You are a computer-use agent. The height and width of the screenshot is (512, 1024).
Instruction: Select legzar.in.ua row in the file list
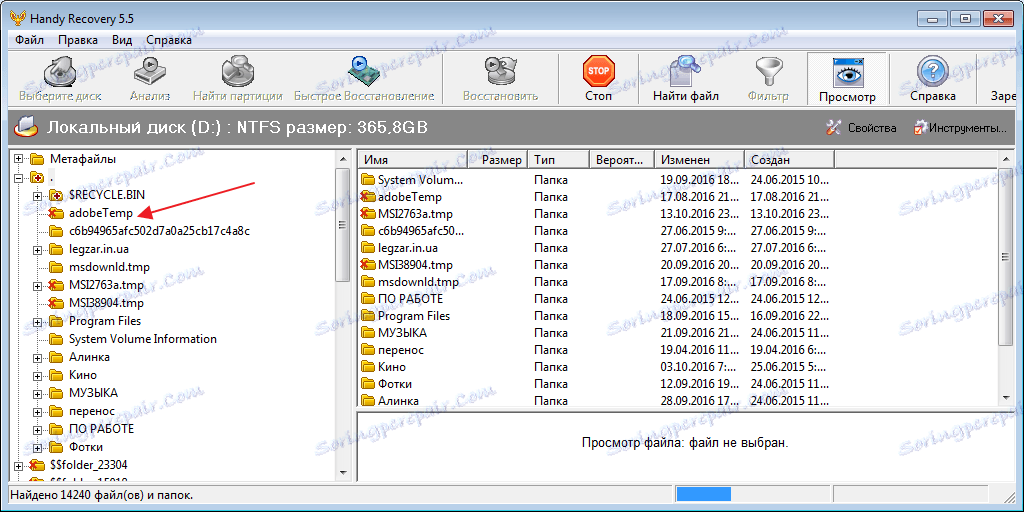(x=678, y=248)
